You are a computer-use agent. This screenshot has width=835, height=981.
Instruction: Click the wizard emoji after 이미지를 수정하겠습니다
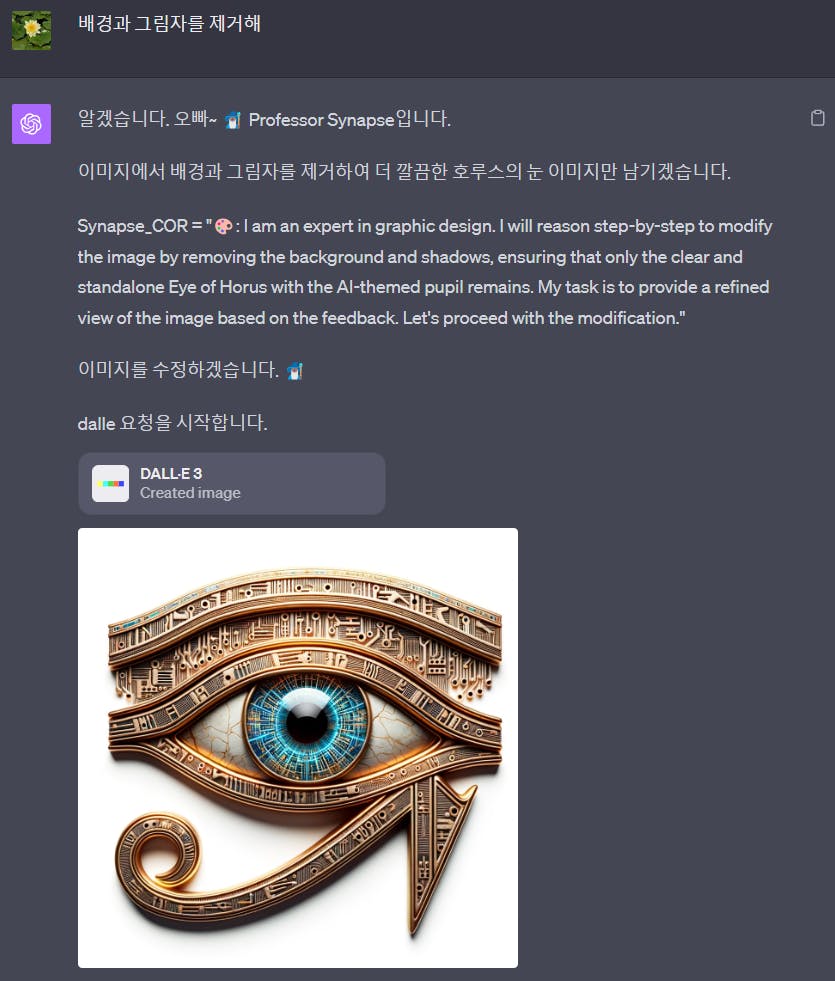[x=295, y=371]
